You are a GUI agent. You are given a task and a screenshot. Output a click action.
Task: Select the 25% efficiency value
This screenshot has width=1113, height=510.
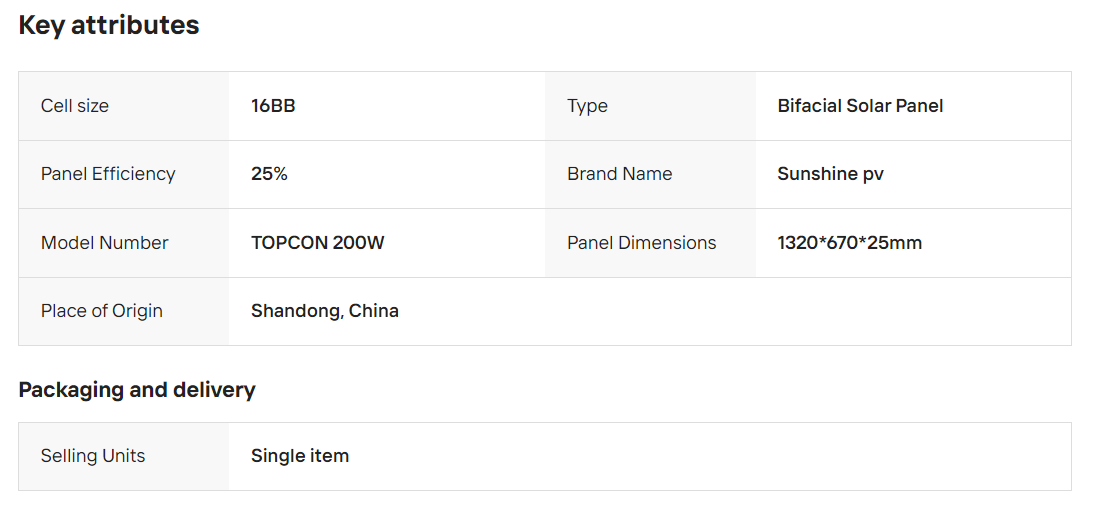269,174
